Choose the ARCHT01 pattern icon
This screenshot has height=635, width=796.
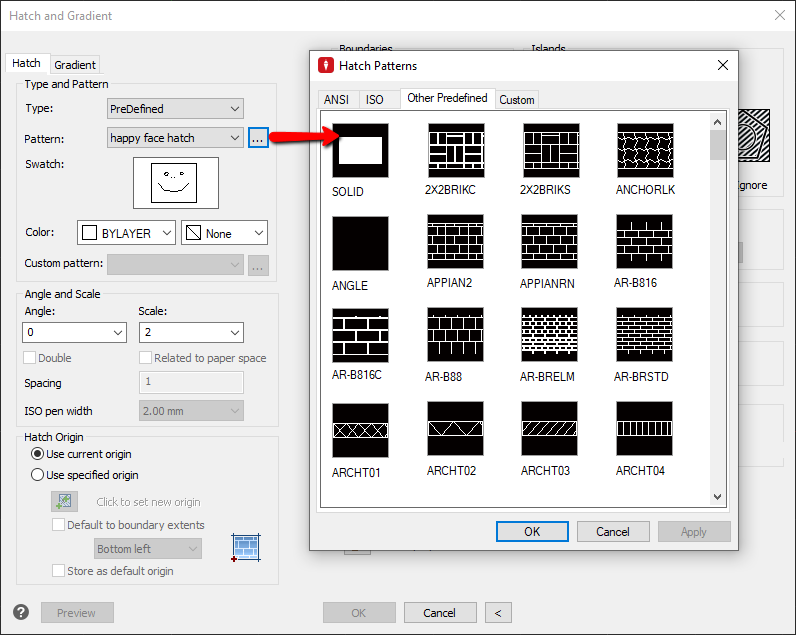tap(360, 430)
